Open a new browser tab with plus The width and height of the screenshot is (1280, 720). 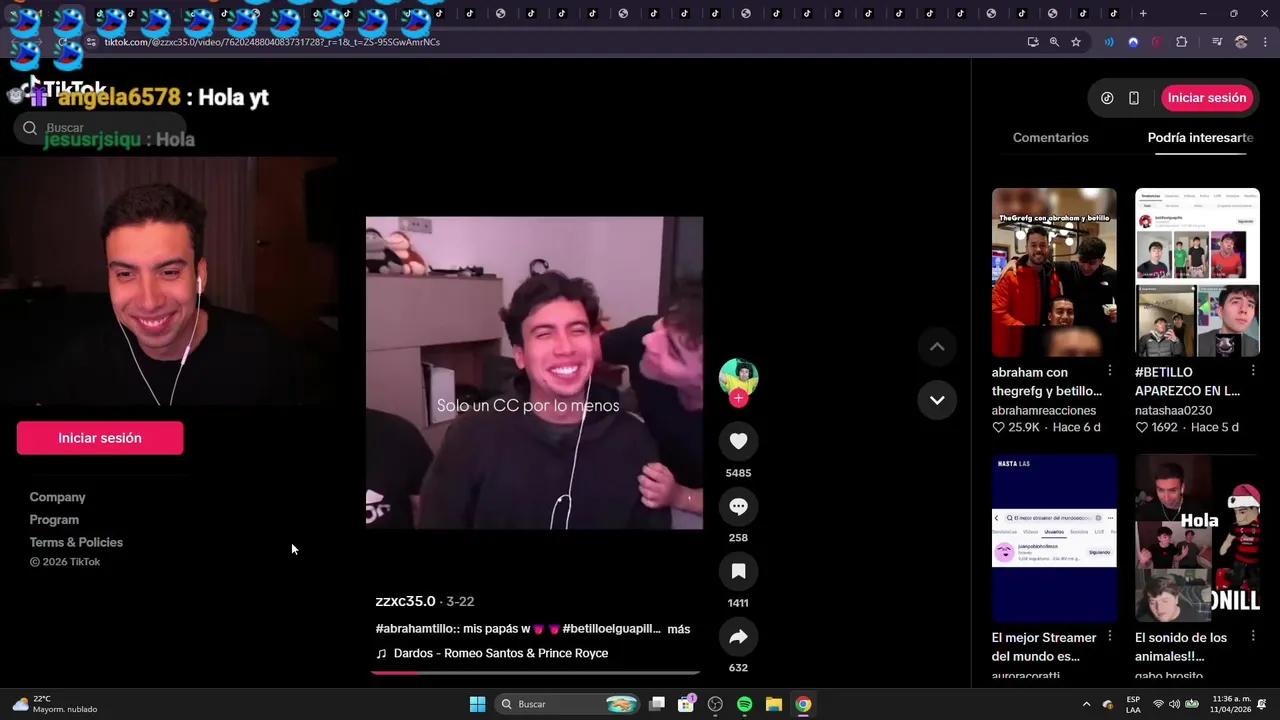(x=1143, y=14)
